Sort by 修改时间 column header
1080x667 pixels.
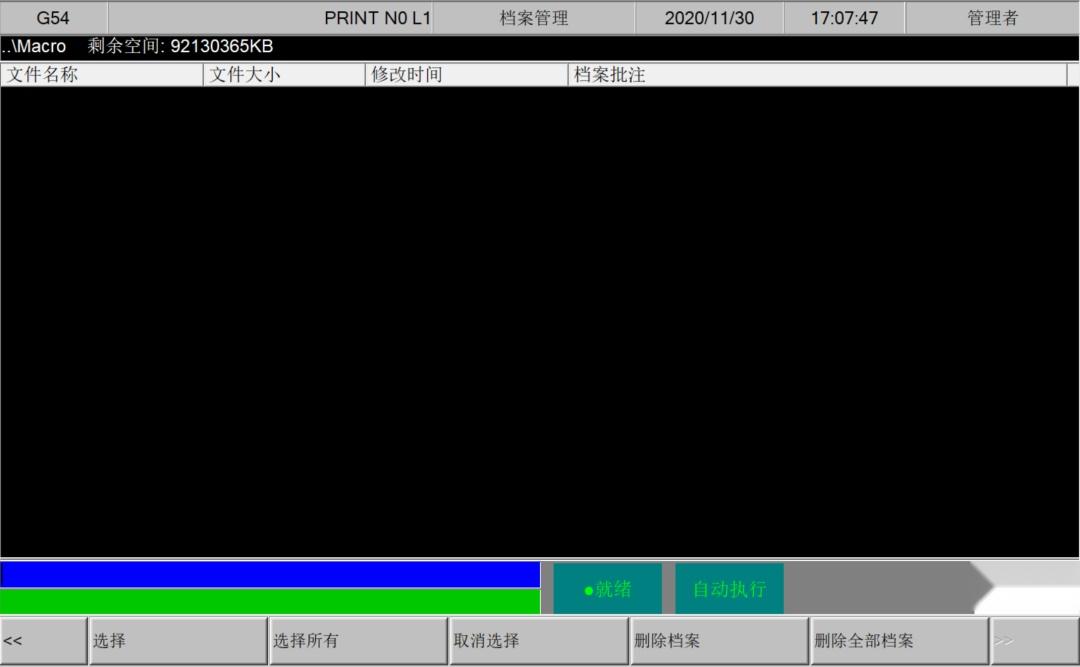467,74
